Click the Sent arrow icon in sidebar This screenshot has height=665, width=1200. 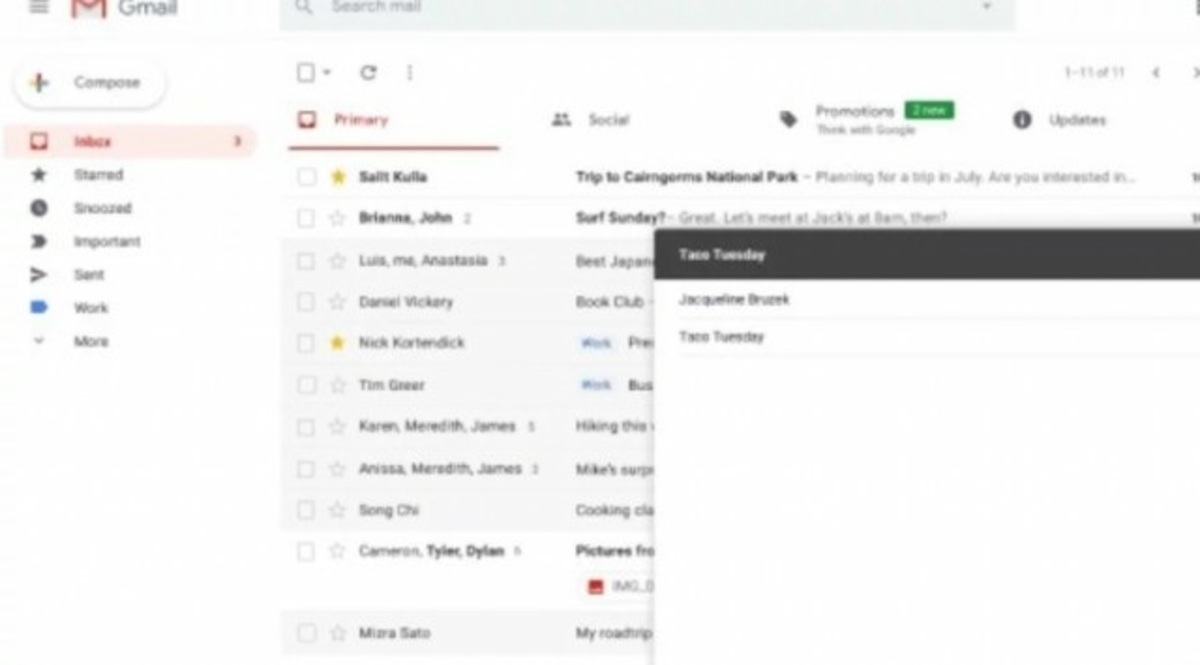coord(39,275)
